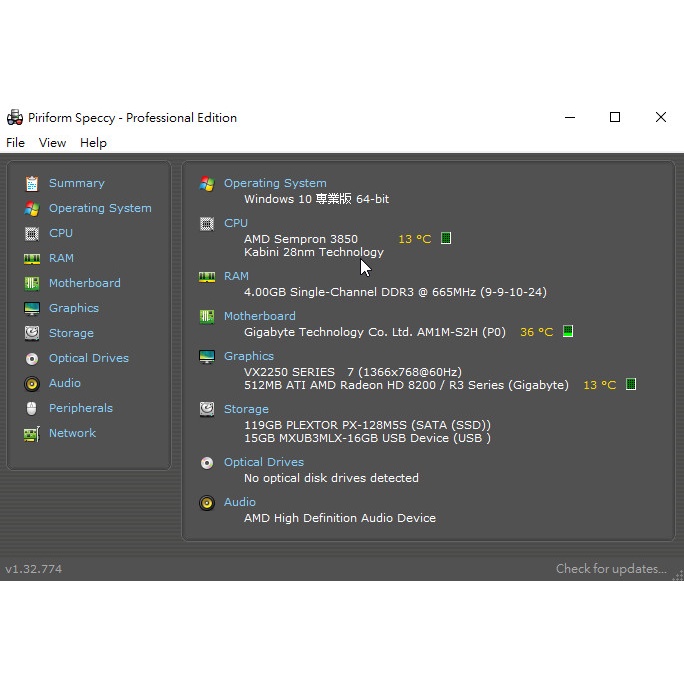Click the Check for updates link
Viewport: 684px width, 684px height.
click(611, 569)
